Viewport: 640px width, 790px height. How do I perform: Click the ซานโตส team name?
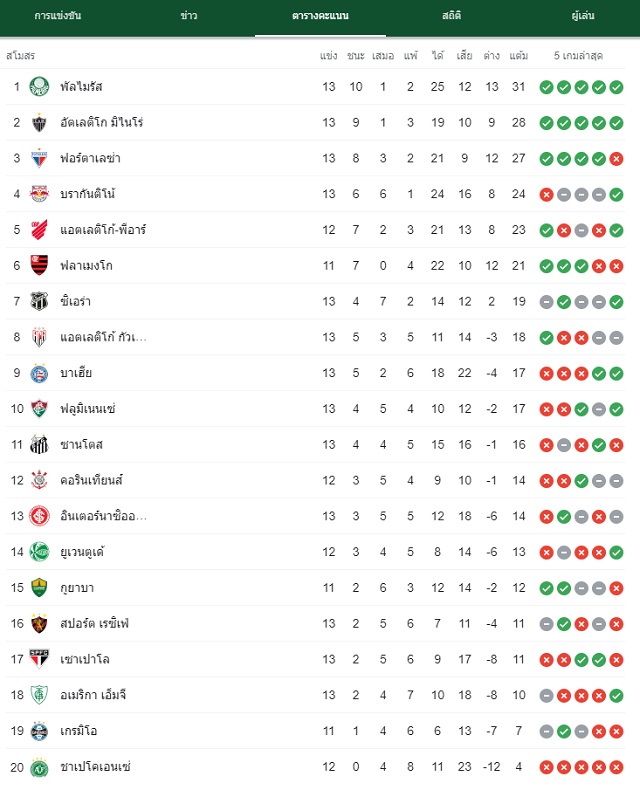tap(81, 444)
